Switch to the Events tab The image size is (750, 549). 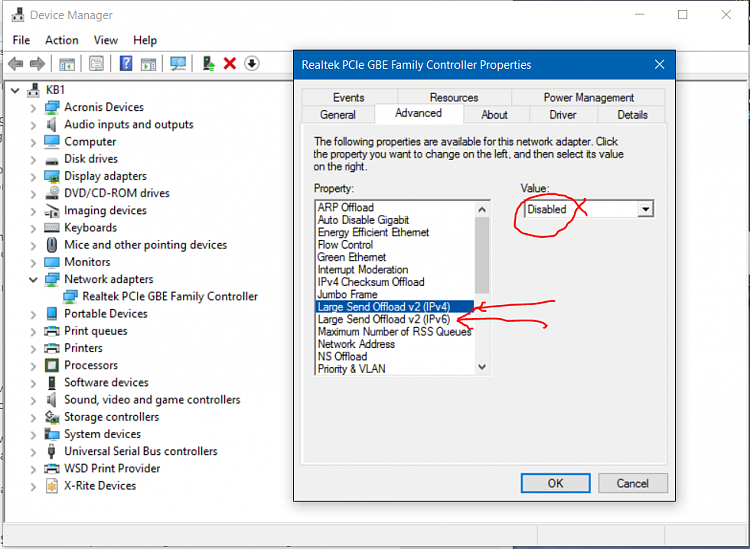point(349,98)
